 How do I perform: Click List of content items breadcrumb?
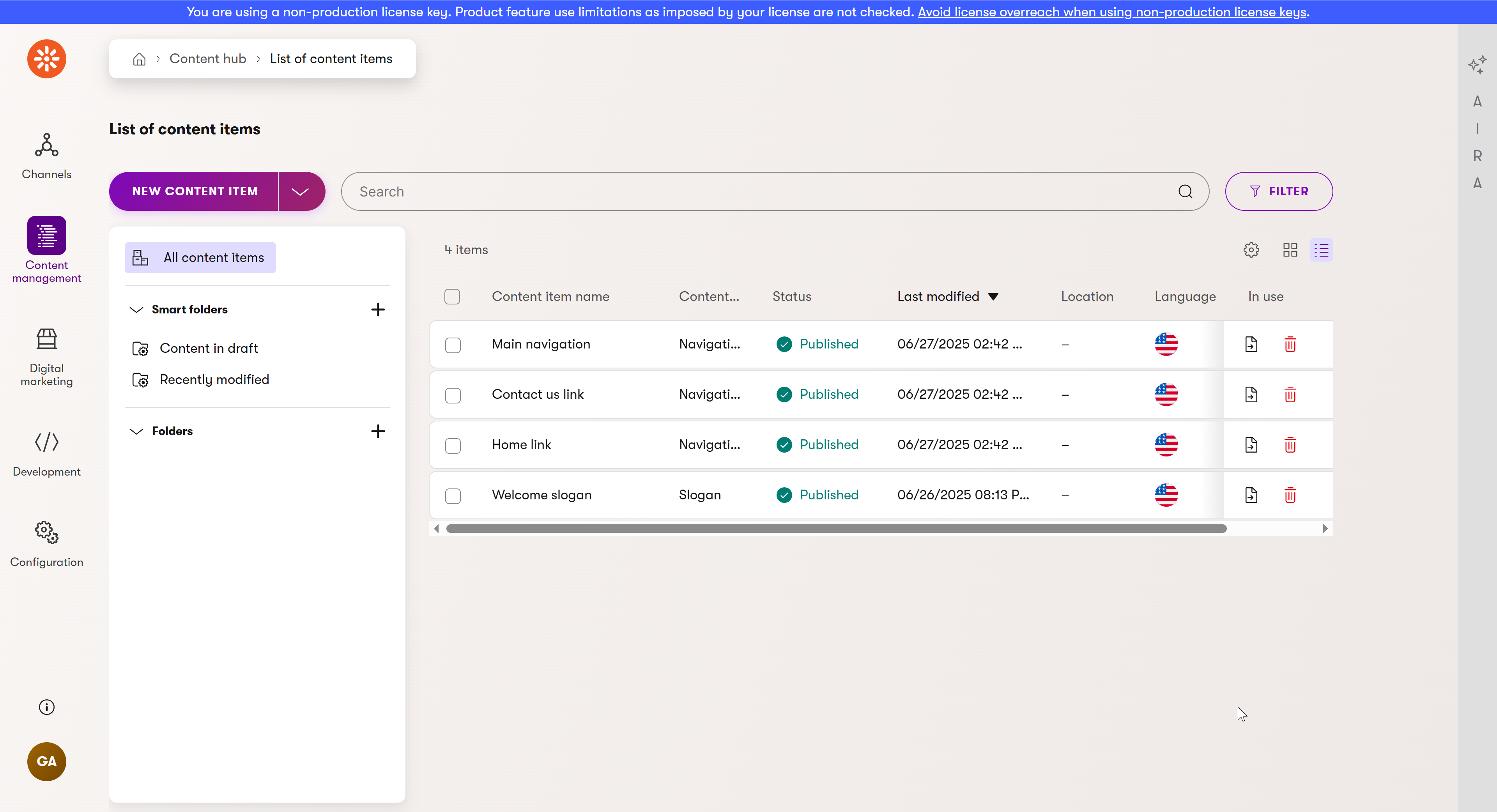[331, 59]
